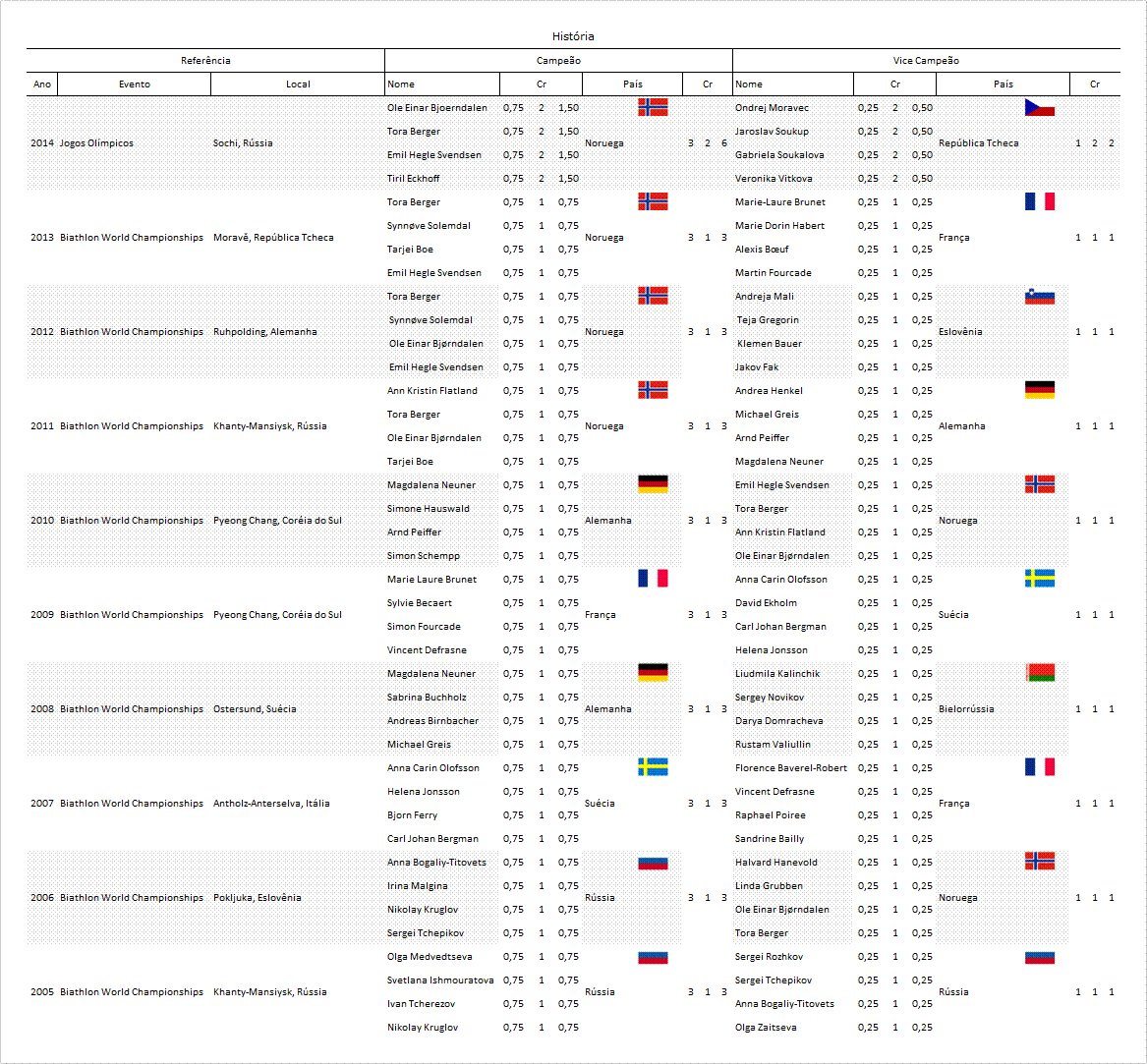Click the Norway flag in the 2014 Campeão row
This screenshot has height=1064, width=1147.
653,107
